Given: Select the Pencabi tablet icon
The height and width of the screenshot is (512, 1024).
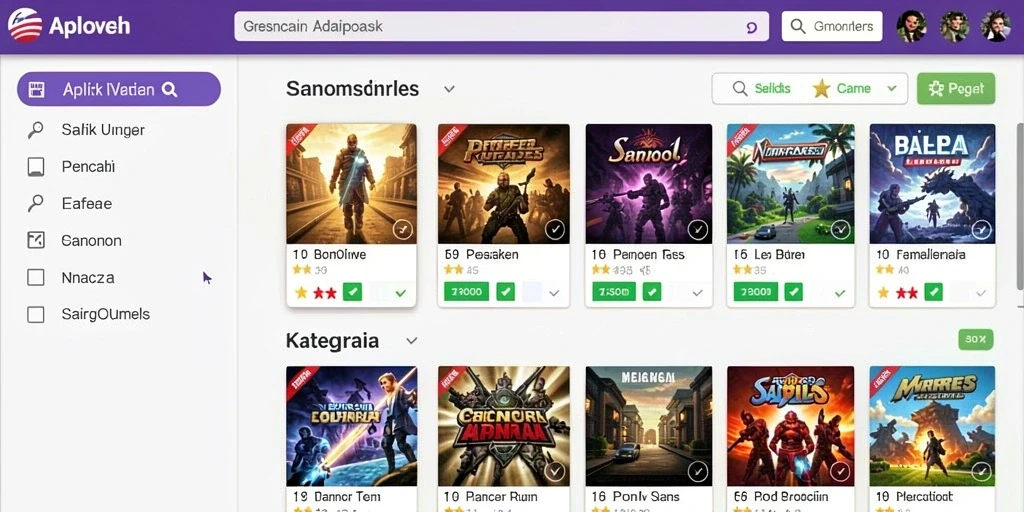Looking at the screenshot, I should pos(35,167).
